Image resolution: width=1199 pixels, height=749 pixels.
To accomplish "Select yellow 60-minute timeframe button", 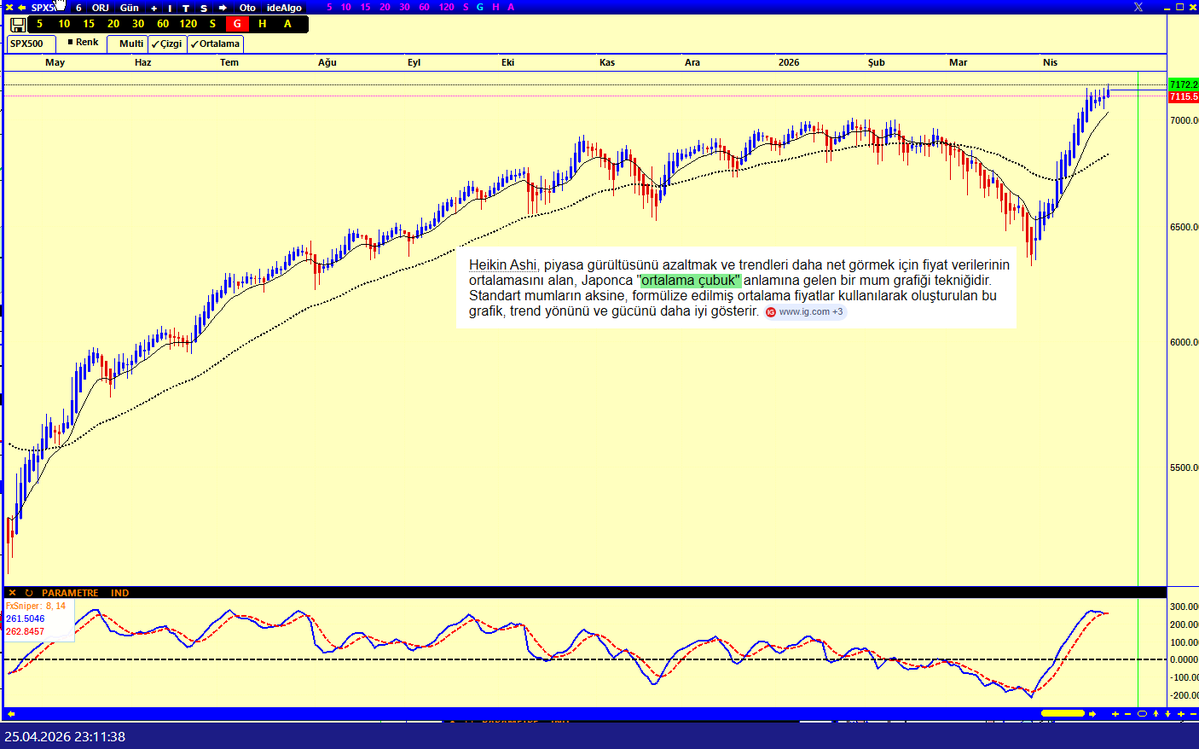I will [x=162, y=24].
